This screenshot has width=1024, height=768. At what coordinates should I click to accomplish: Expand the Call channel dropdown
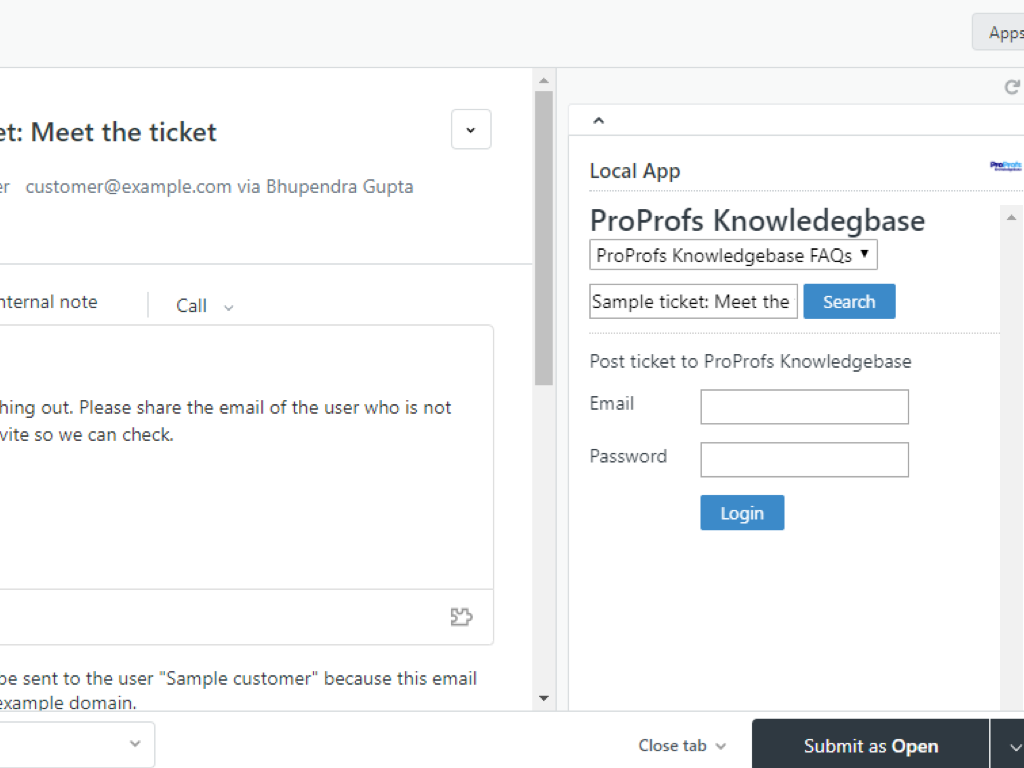pyautogui.click(x=205, y=306)
